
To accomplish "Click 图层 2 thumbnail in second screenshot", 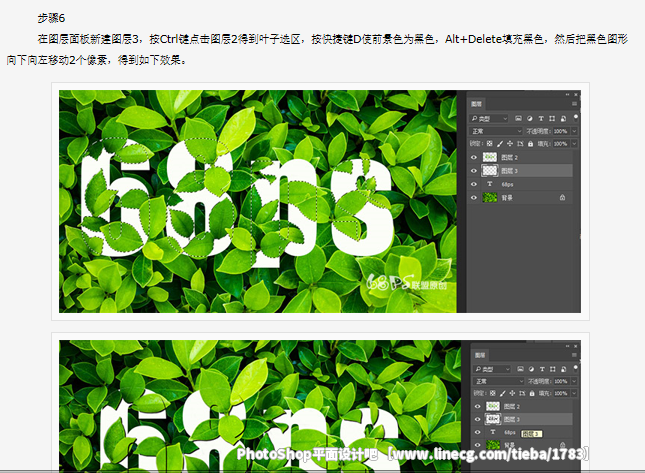I will coord(493,406).
